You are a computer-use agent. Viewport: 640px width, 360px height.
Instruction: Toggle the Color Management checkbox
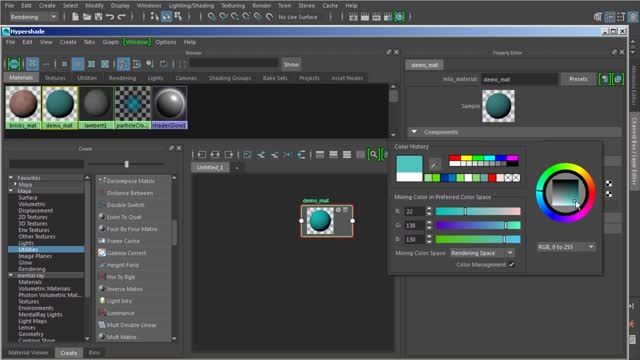pos(511,264)
